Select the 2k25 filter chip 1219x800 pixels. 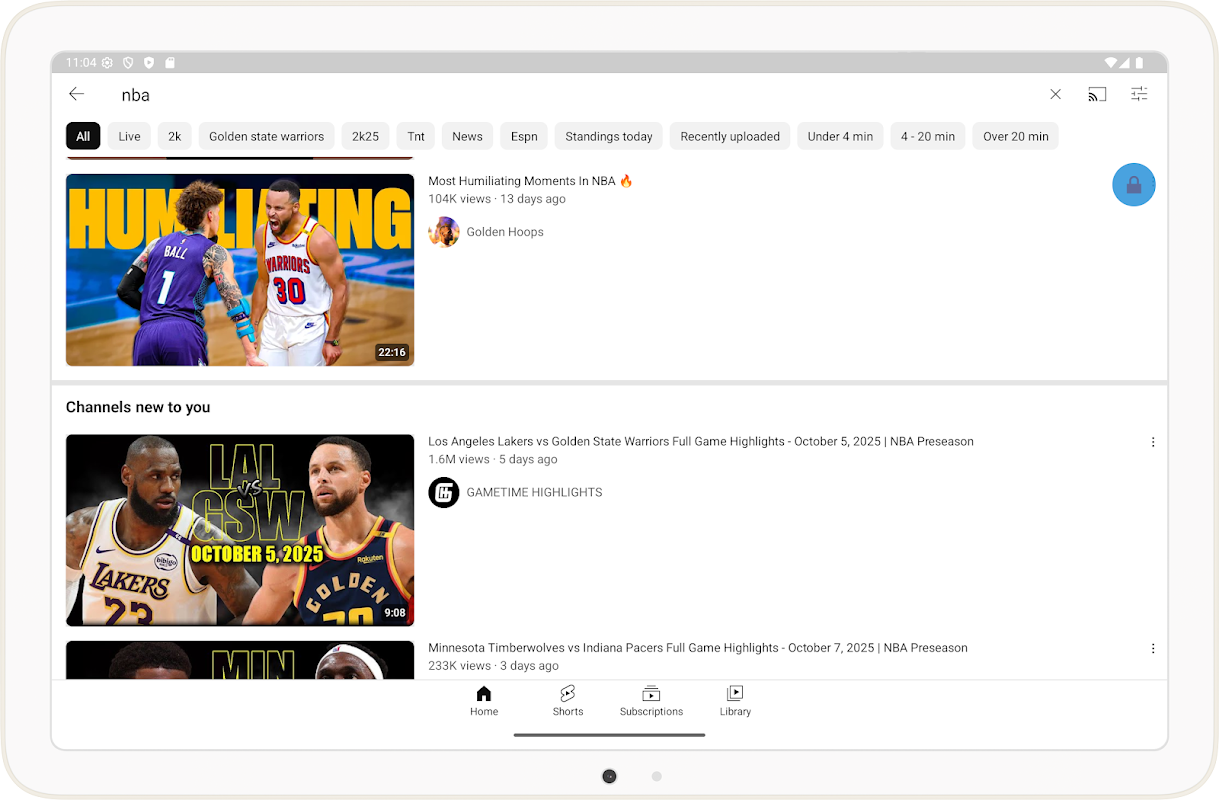(x=365, y=136)
